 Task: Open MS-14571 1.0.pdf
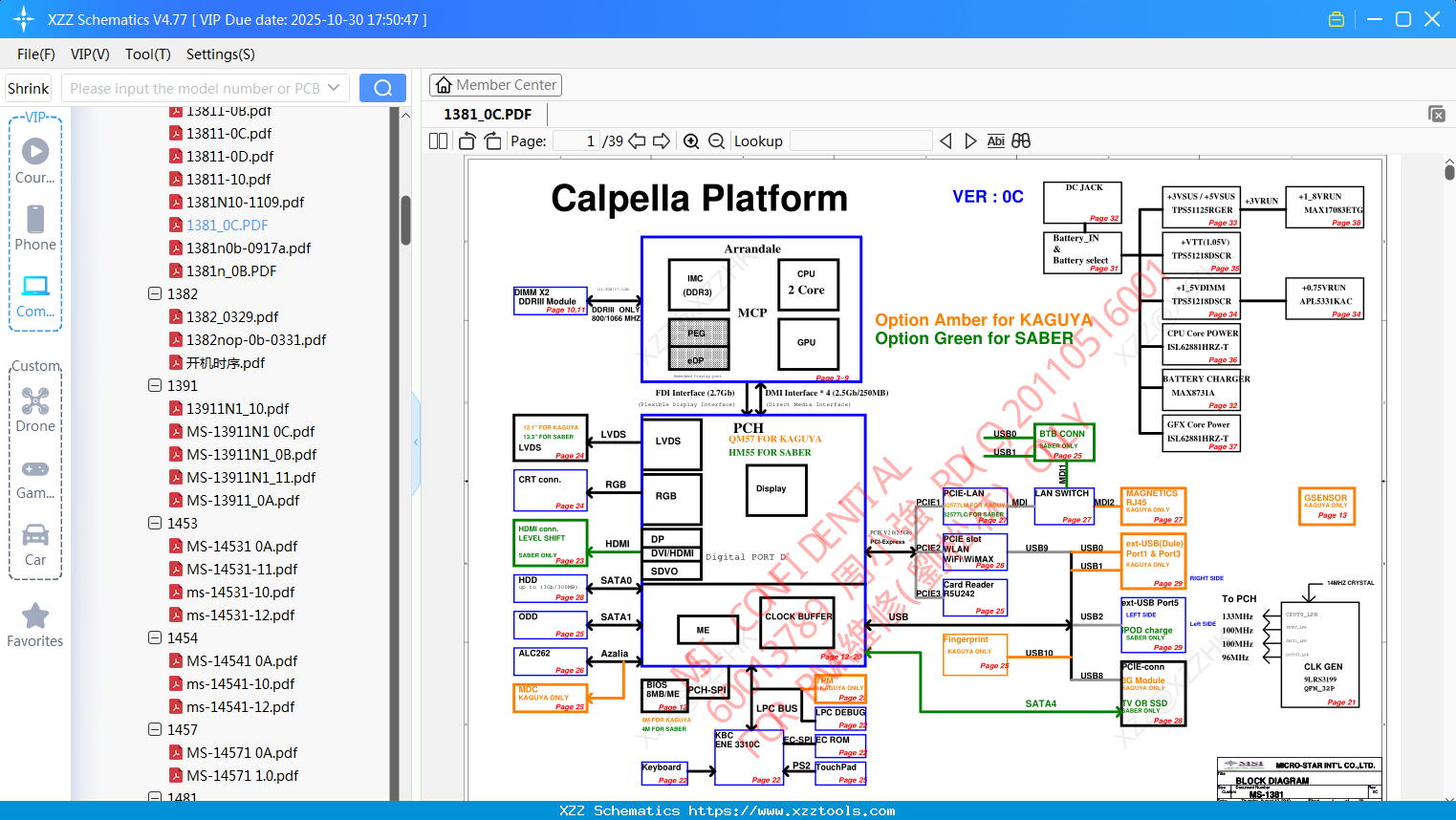[242, 775]
